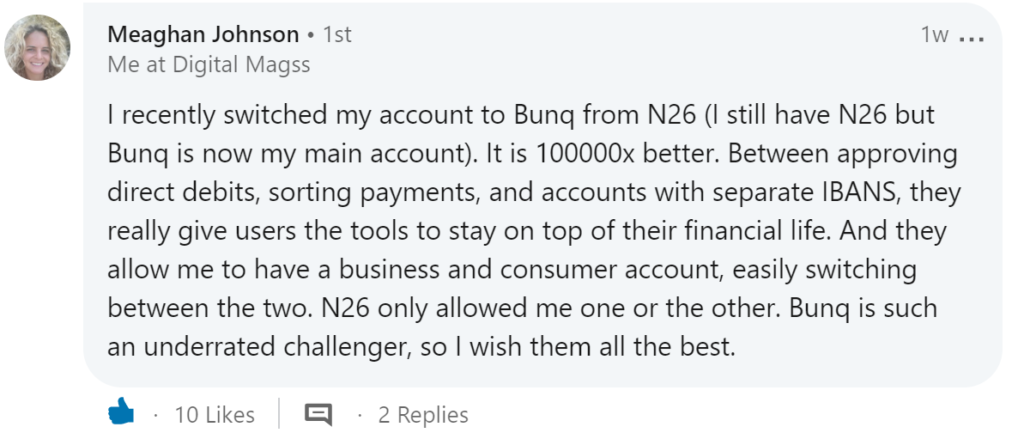Expand the 2 Replies thread

pyautogui.click(x=423, y=414)
